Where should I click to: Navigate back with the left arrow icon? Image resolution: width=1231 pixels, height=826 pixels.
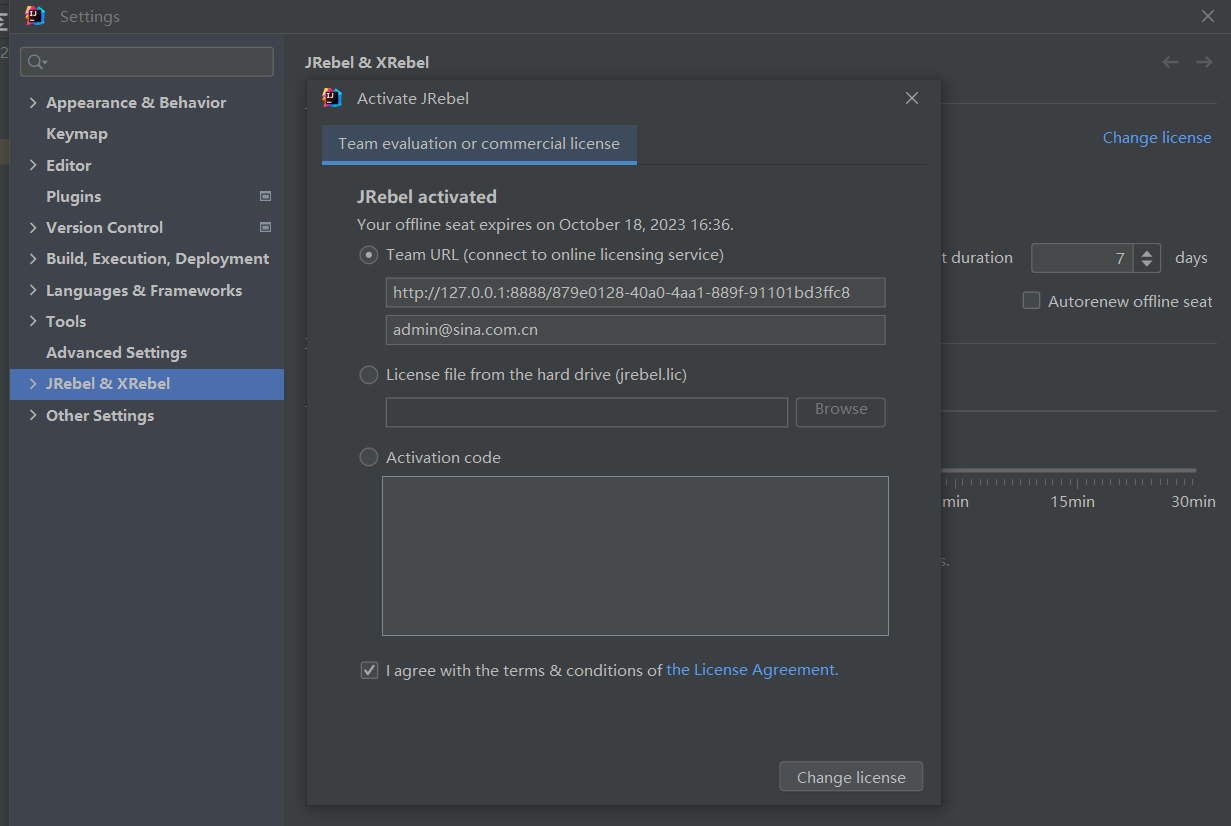1170,62
